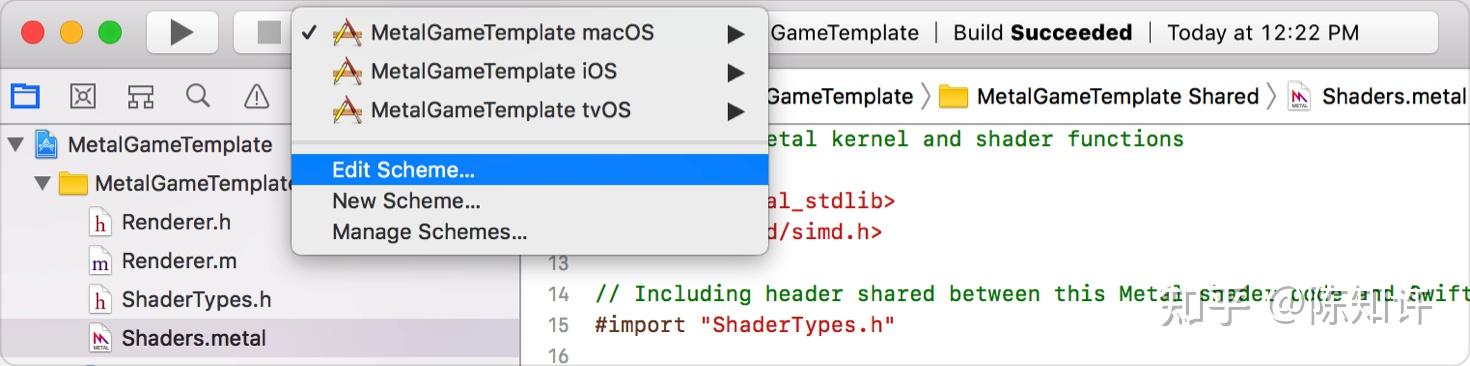
Task: Run the project with the Play button
Action: tap(182, 33)
